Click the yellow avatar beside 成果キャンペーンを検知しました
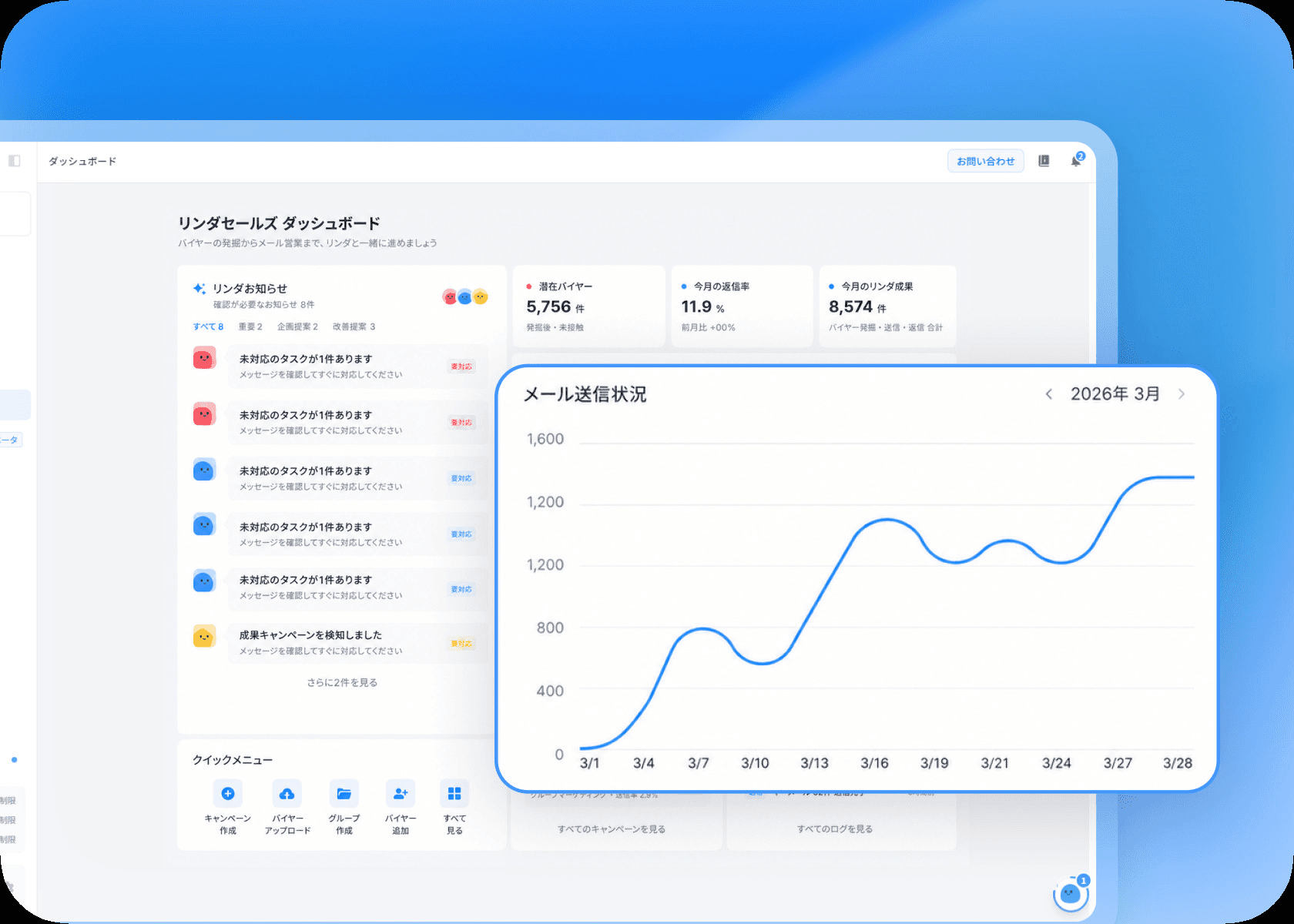The width and height of the screenshot is (1294, 924). 204,636
